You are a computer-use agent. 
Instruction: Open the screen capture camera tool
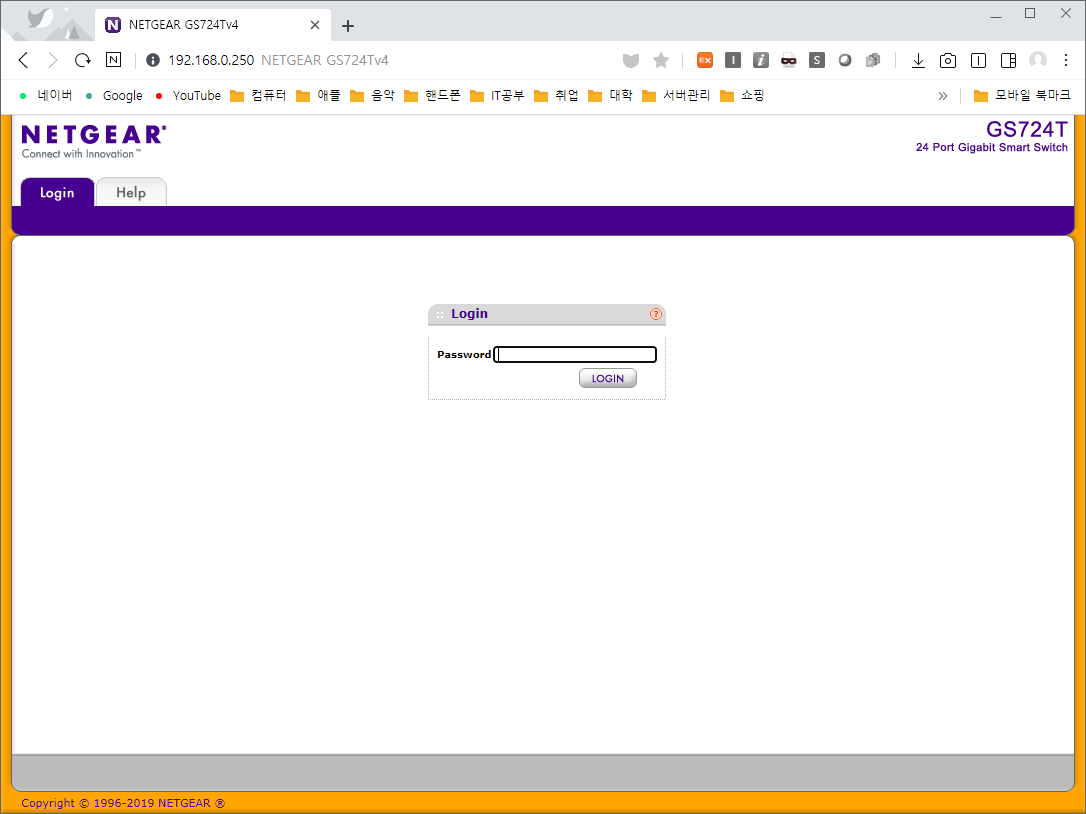(947, 61)
